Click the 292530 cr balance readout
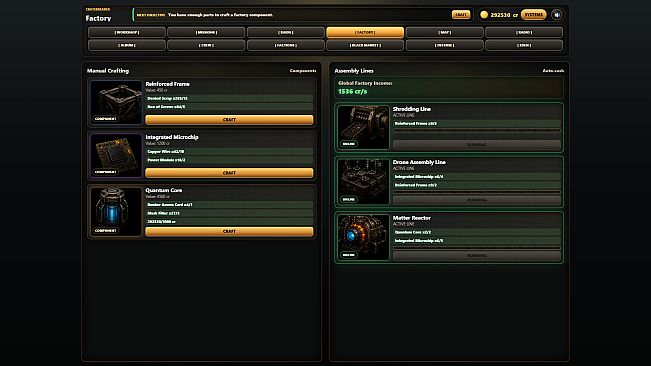Screen dimensions: 651x366 504,15
